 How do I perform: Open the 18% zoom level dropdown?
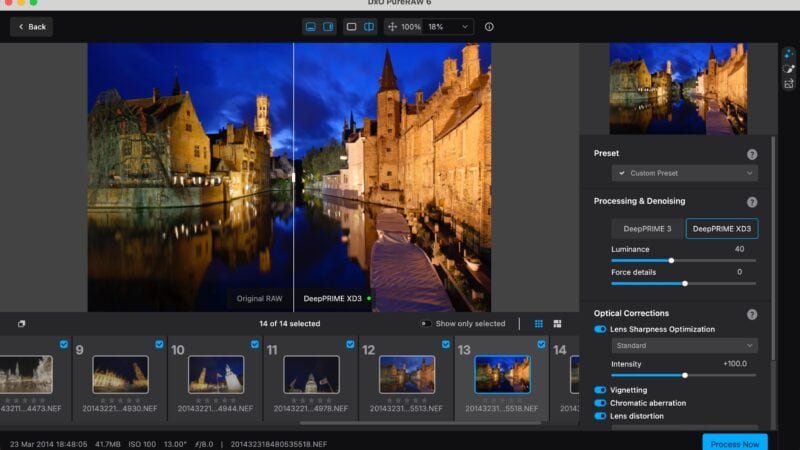pyautogui.click(x=448, y=27)
